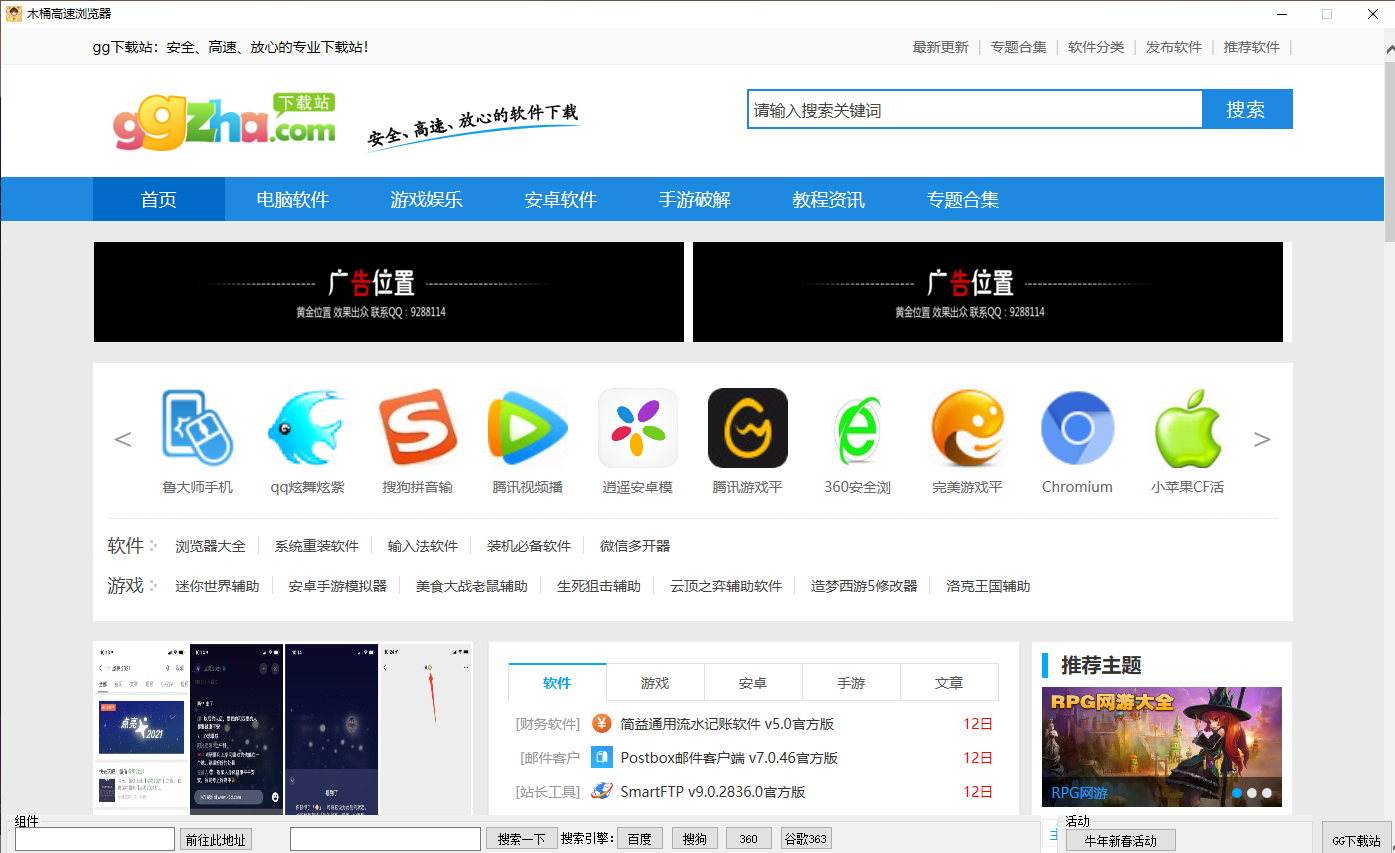
Task: Click the SmartFTP software icon
Action: point(601,791)
